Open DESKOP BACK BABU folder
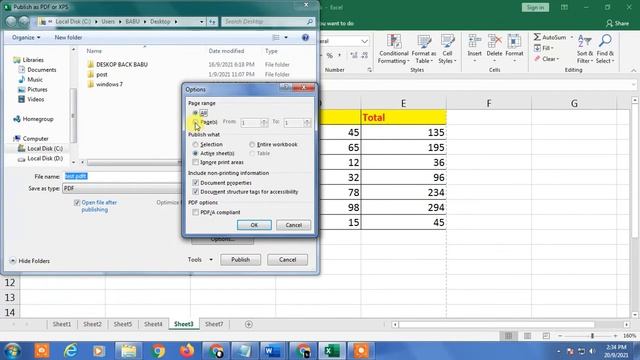Image resolution: width=640 pixels, height=360 pixels. 122,64
